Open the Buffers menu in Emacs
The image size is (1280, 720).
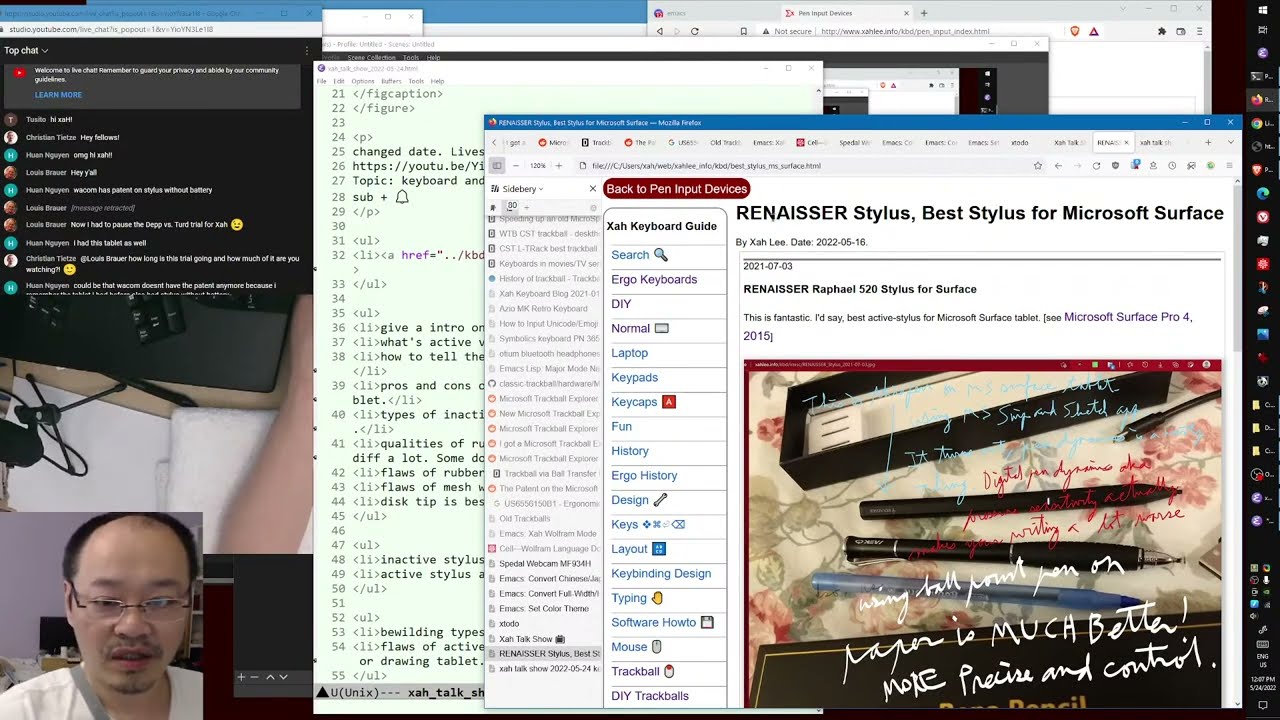391,81
